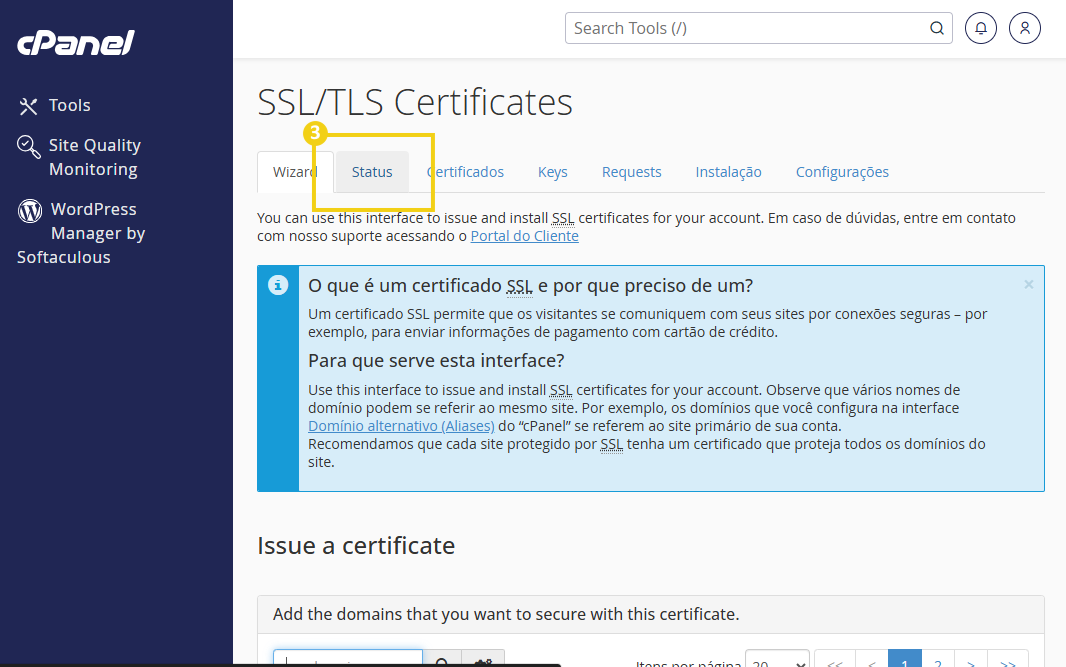This screenshot has height=667, width=1066.
Task: Open notifications bell
Action: pyautogui.click(x=980, y=28)
